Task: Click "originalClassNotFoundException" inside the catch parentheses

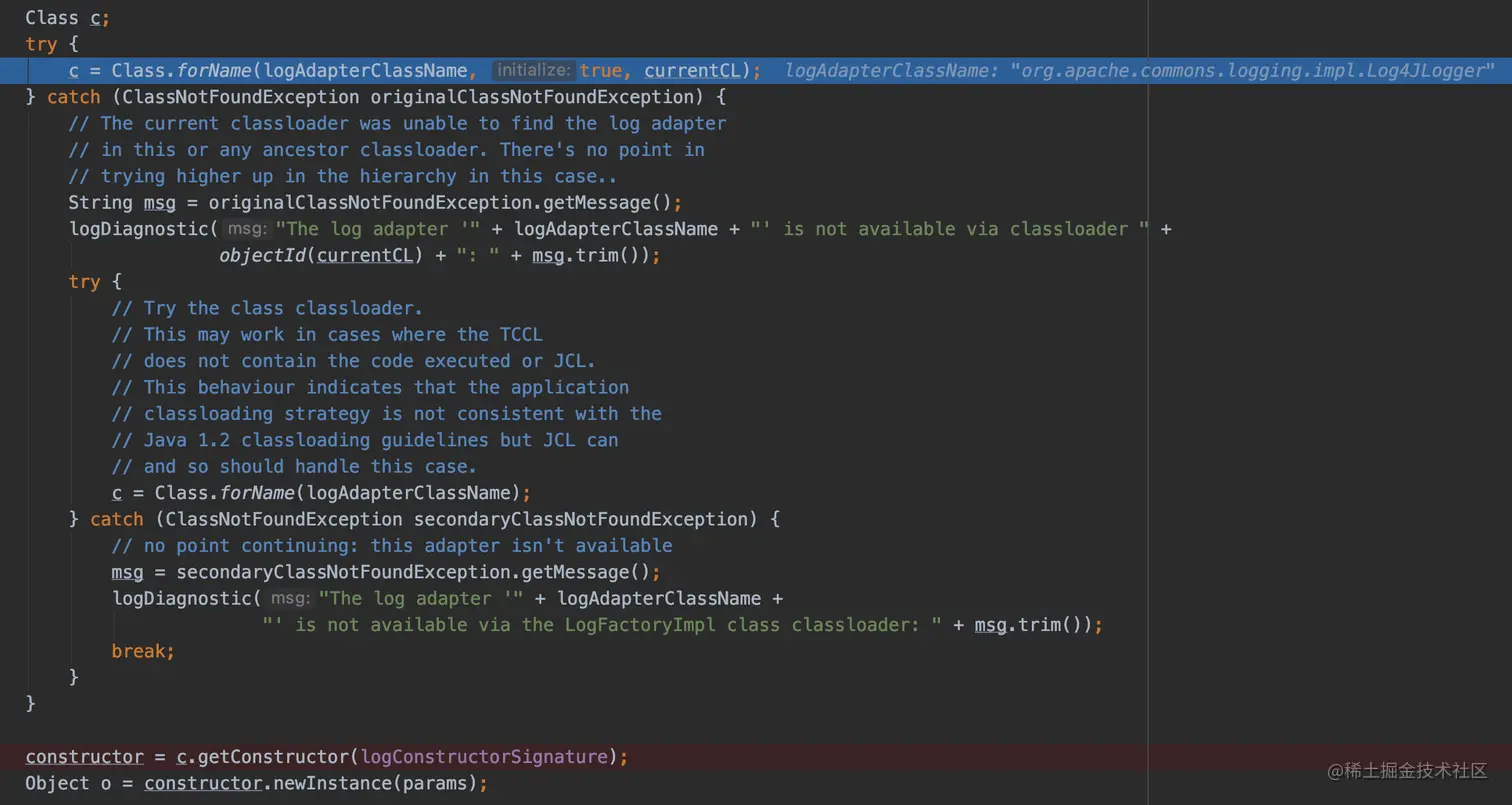Action: (532, 97)
